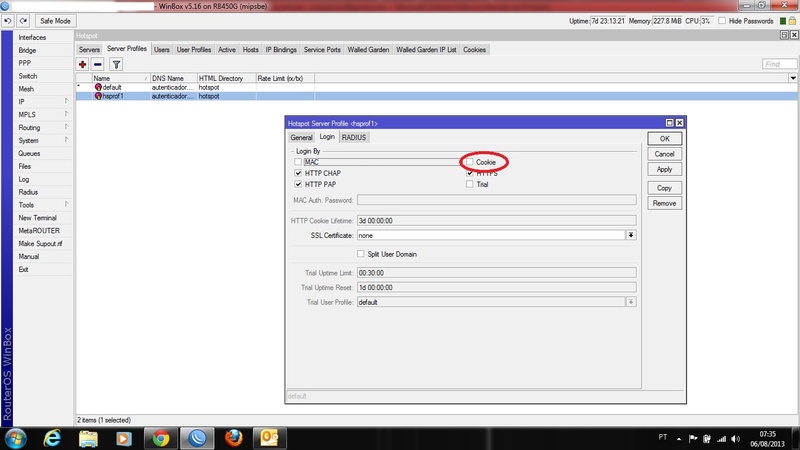This screenshot has height=450, width=800.
Task: Click the Find search box
Action: coord(780,64)
